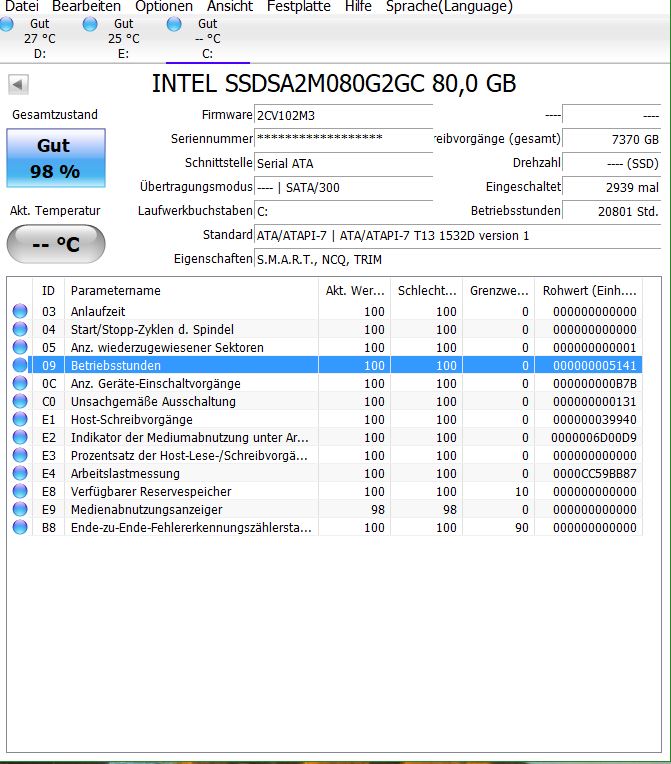The height and width of the screenshot is (764, 671).
Task: Open the Optionen menu
Action: (x=164, y=6)
